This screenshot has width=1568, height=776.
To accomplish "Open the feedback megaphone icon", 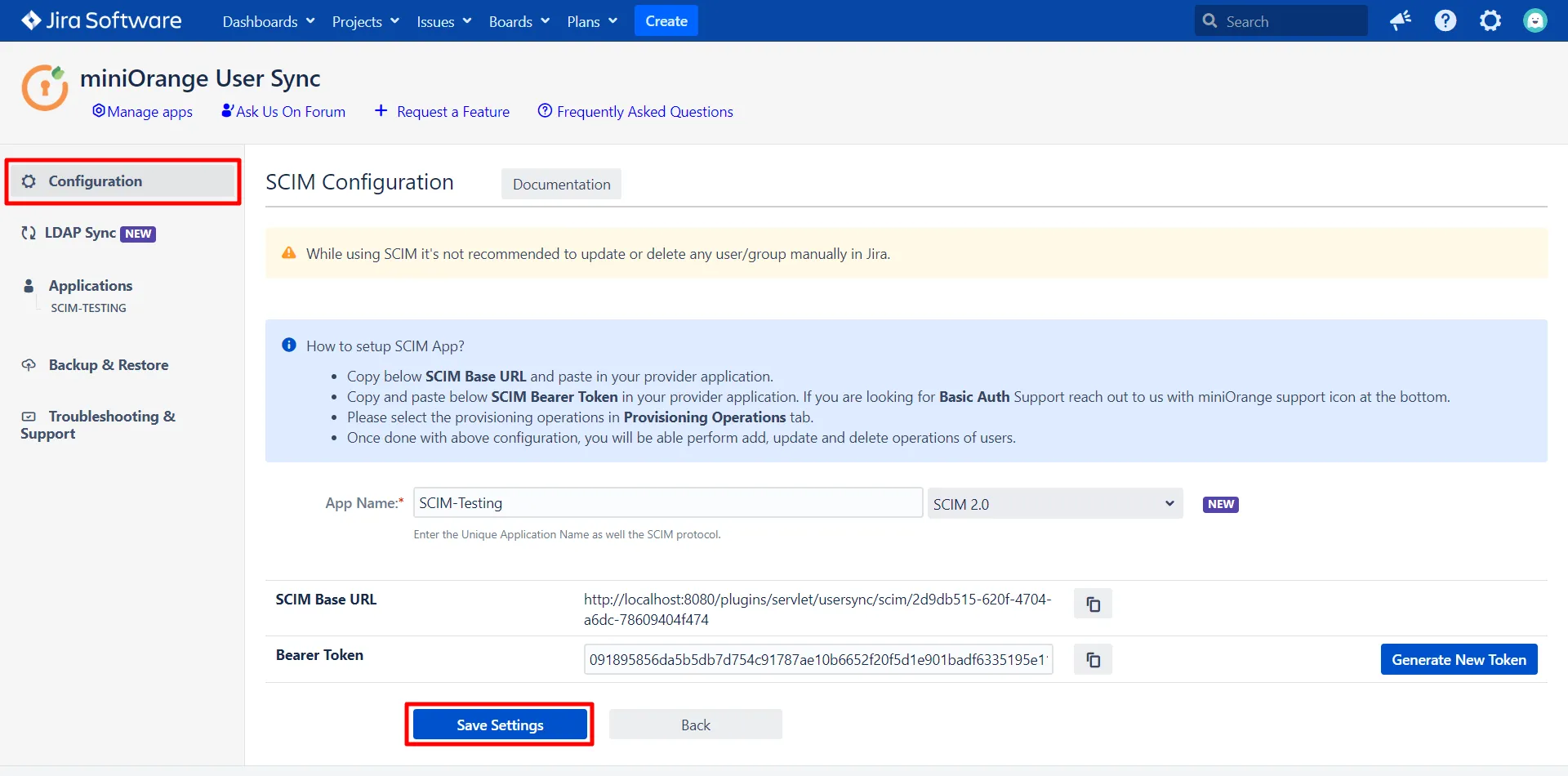I will point(1401,20).
